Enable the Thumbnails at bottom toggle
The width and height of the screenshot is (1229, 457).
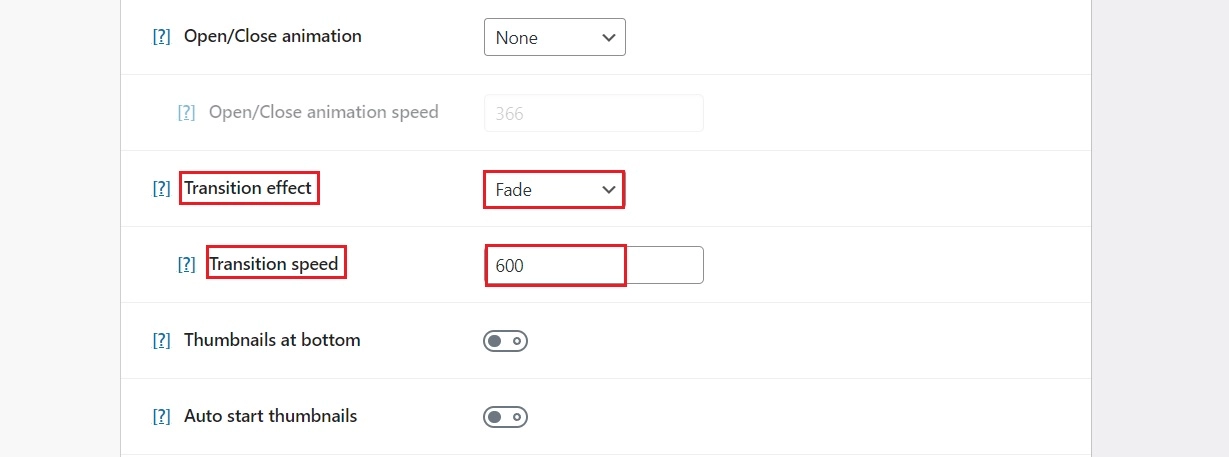[x=505, y=341]
